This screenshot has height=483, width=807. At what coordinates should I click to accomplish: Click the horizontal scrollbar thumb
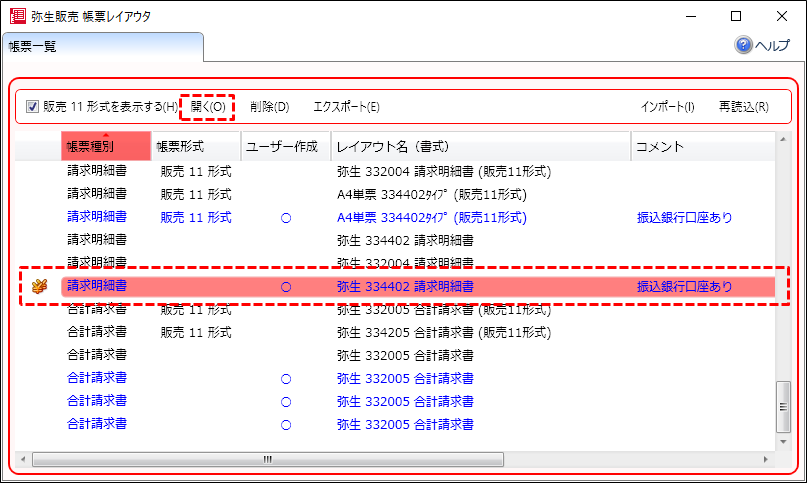(x=268, y=459)
